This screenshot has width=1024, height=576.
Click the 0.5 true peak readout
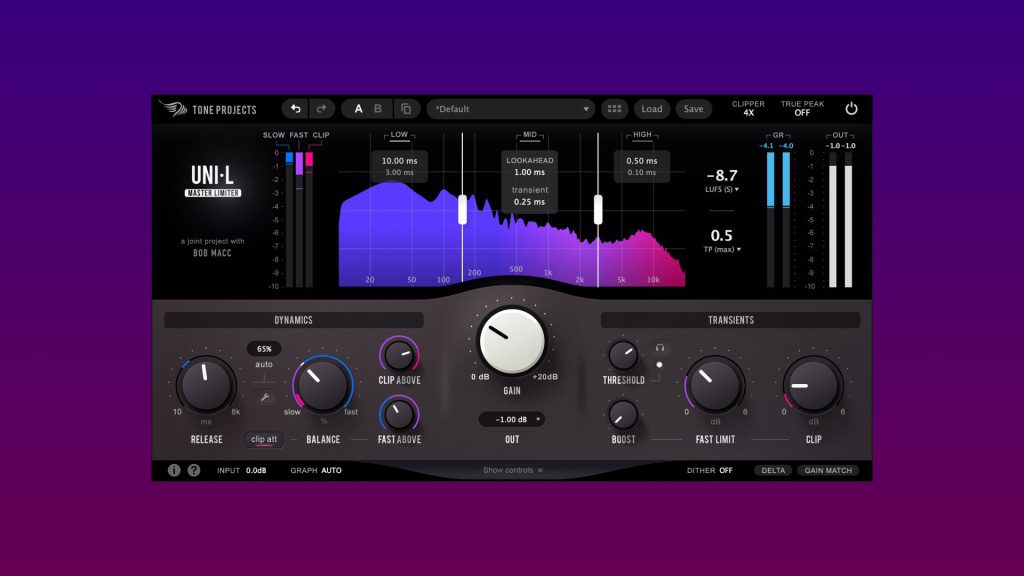(x=722, y=235)
